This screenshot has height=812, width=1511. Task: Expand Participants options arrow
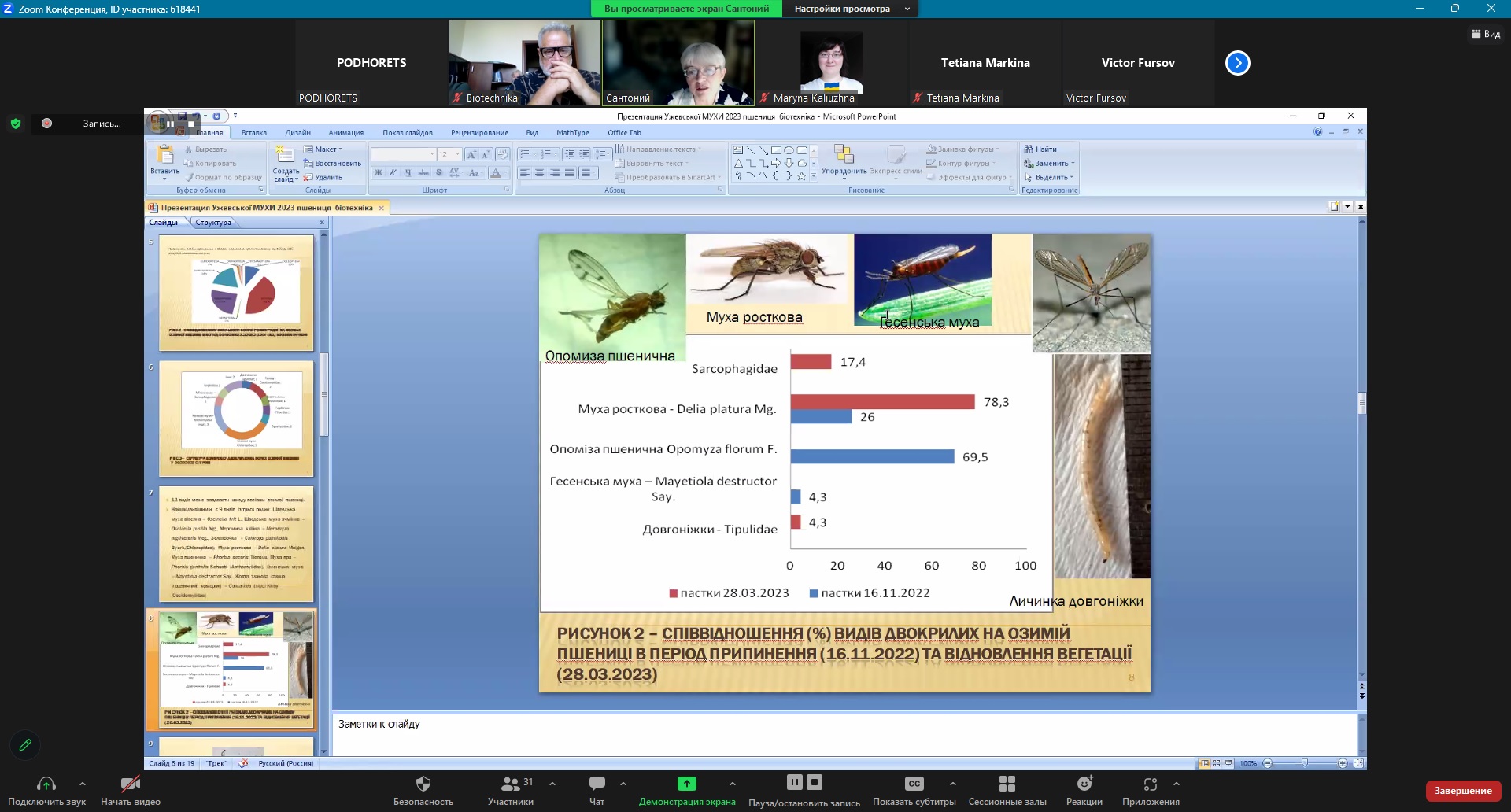pyautogui.click(x=552, y=784)
